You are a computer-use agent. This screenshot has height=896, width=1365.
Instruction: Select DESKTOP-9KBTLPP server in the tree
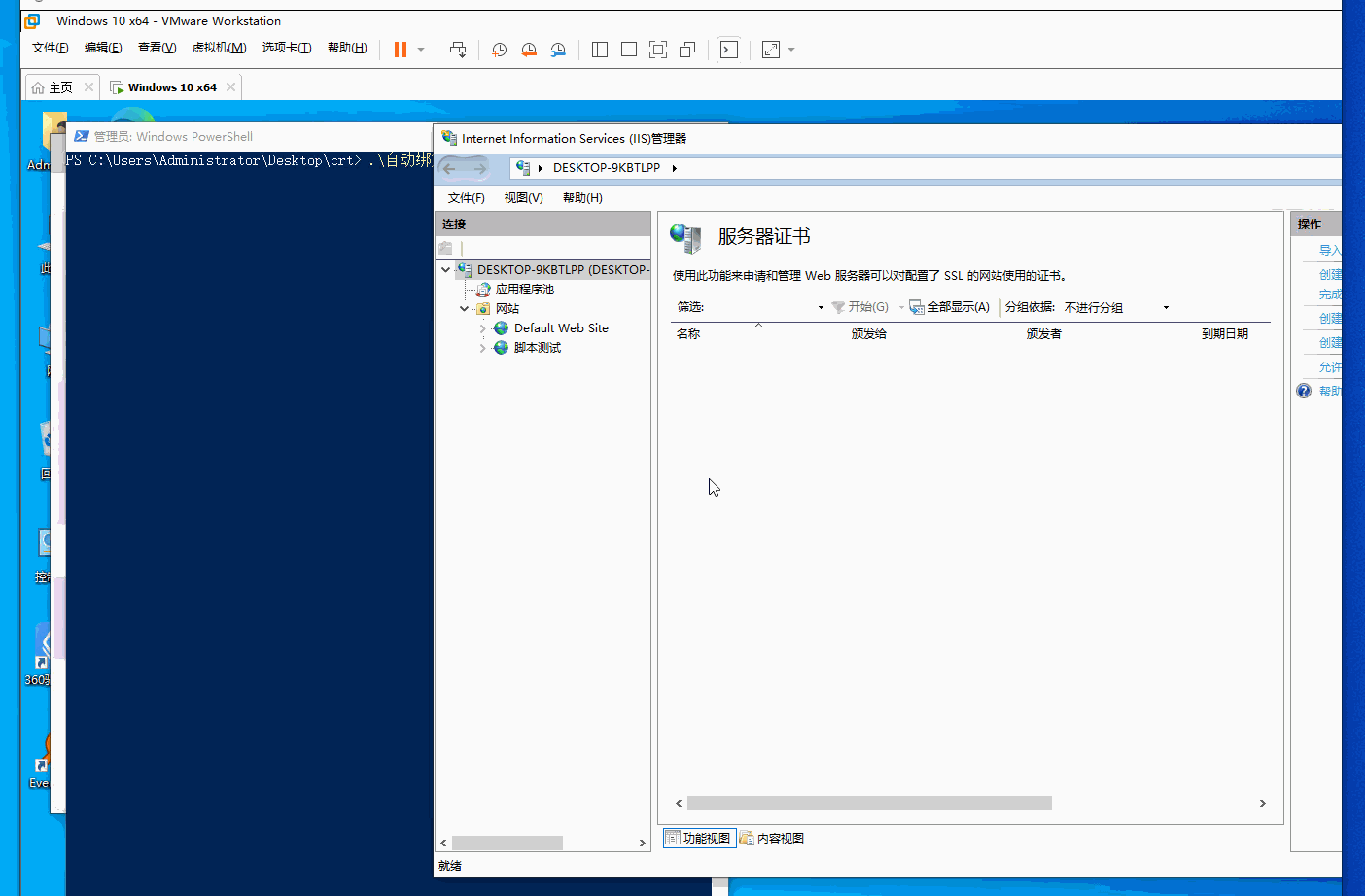click(x=563, y=270)
